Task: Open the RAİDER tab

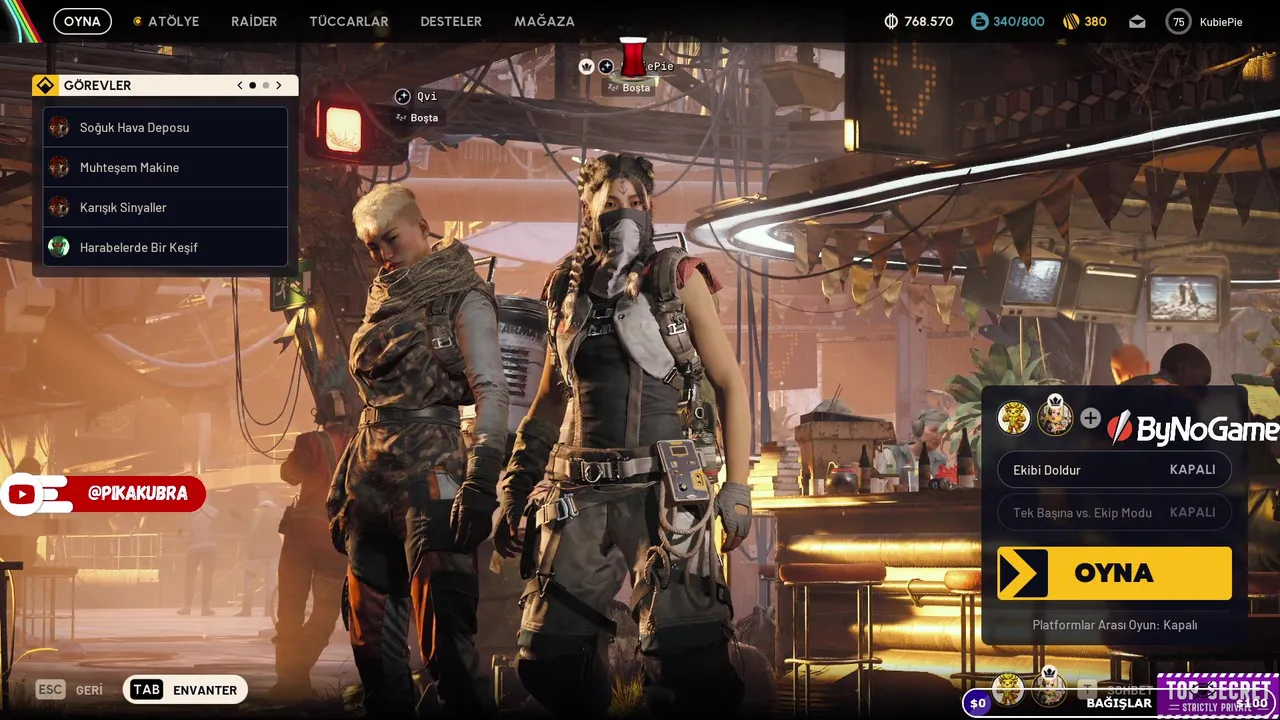Action: coord(254,21)
